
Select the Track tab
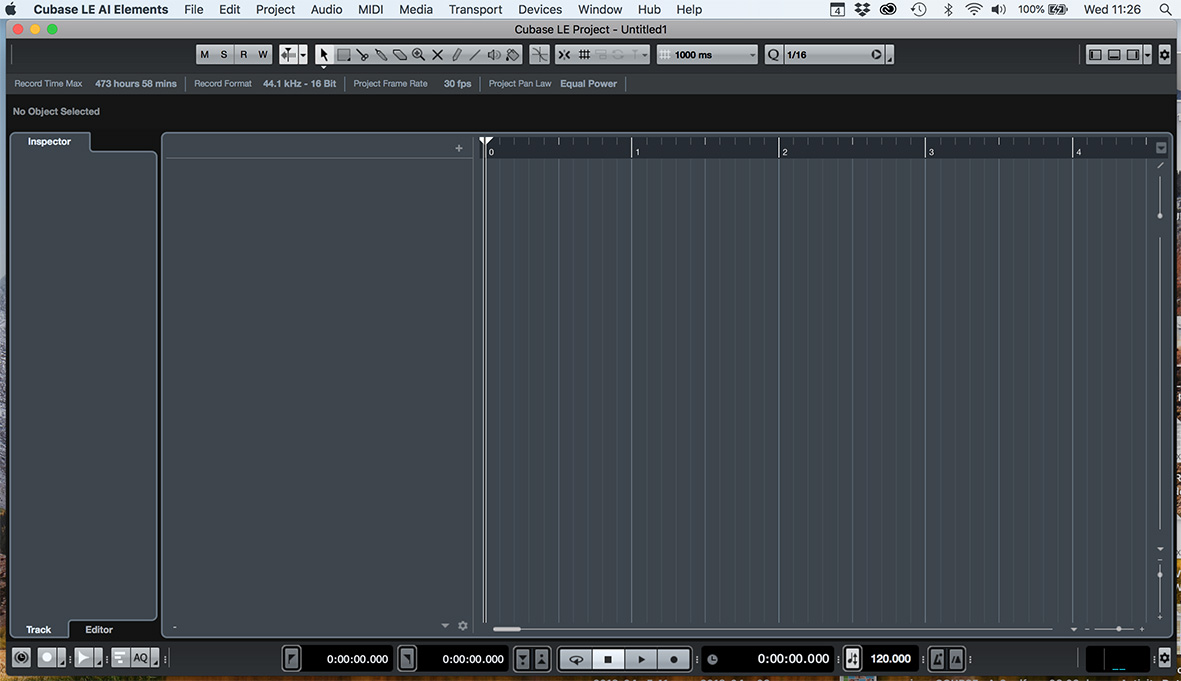coord(38,630)
